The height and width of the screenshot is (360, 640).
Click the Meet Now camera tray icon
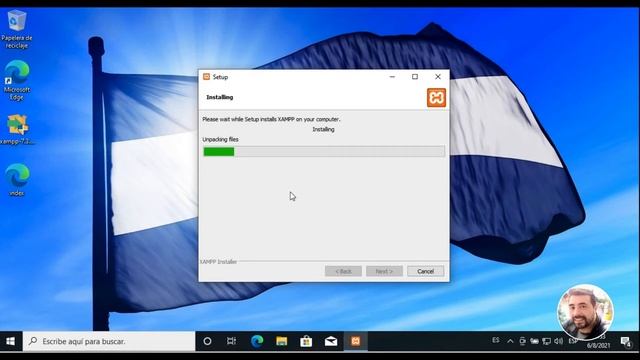point(522,341)
